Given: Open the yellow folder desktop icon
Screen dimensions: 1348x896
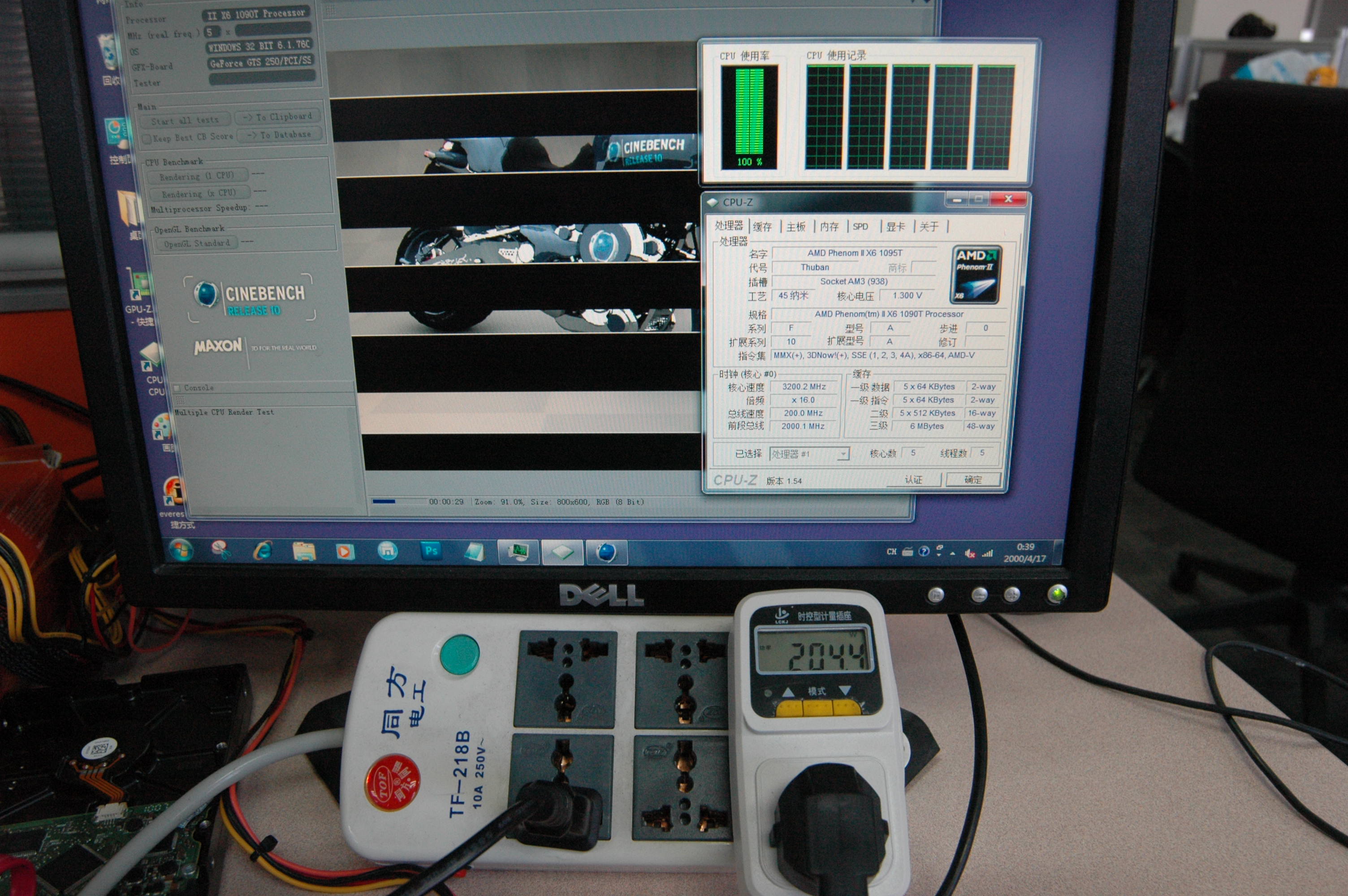Looking at the screenshot, I should pos(130,214).
